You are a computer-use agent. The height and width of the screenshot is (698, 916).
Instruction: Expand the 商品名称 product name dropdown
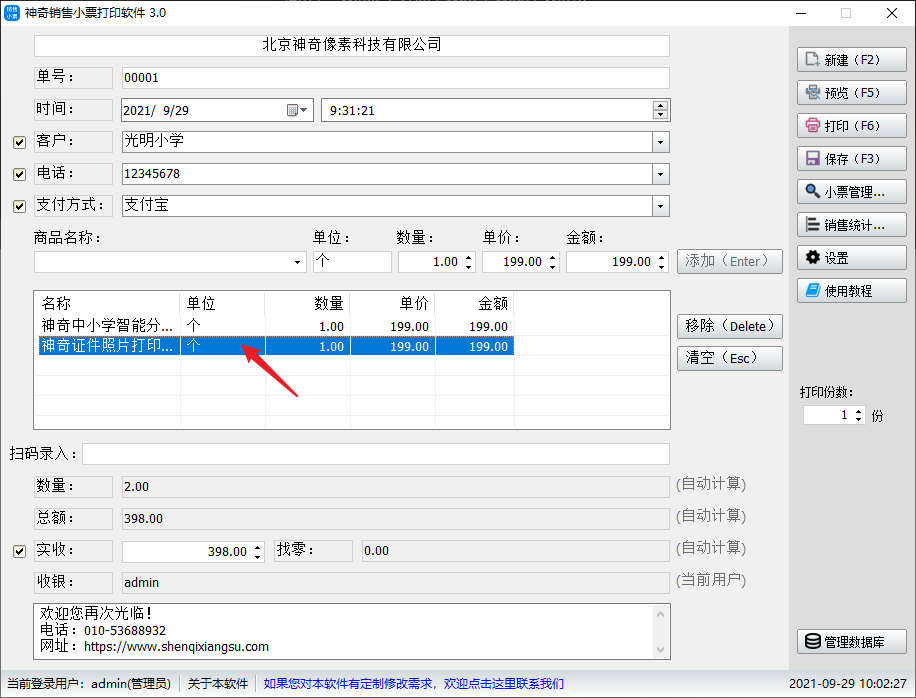[297, 262]
